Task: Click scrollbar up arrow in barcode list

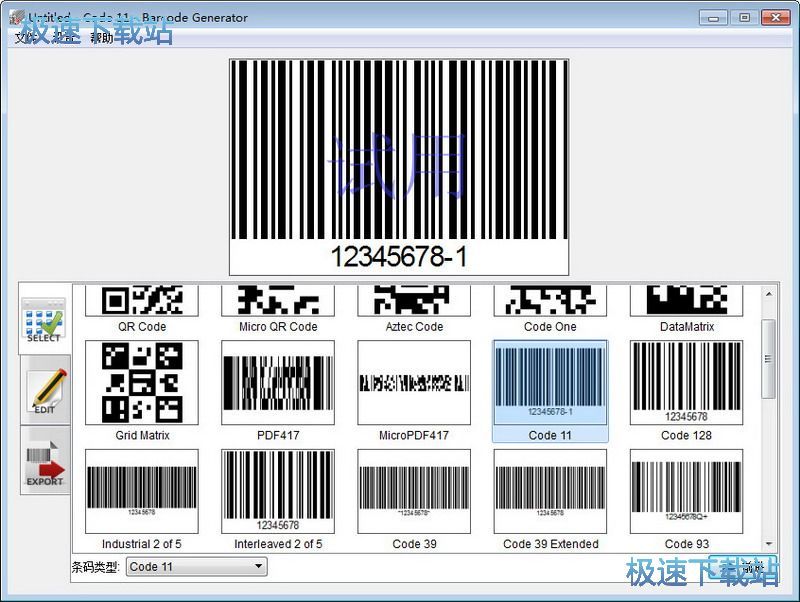Action: coord(768,293)
